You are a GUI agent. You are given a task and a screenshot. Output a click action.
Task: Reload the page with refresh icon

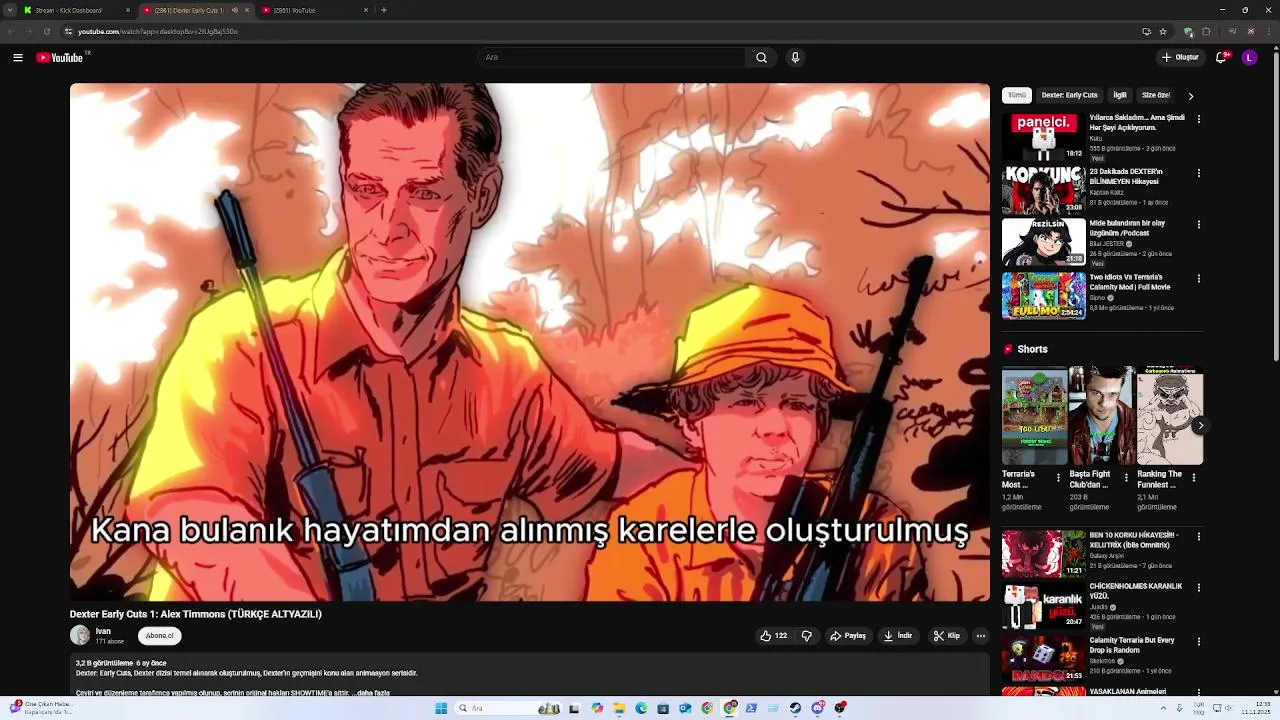[46, 31]
